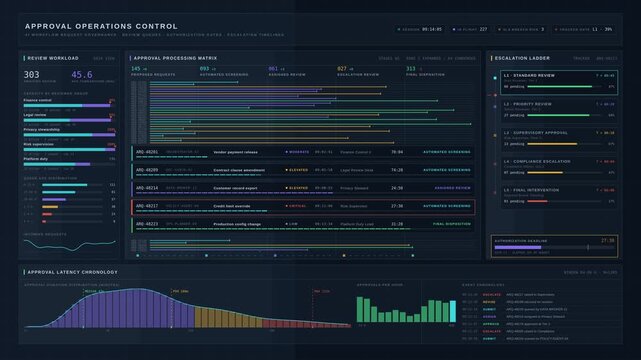Screen dimensions: 641x360
Task: Select the Assigned Review stage counter 061
Action: (273, 69)
